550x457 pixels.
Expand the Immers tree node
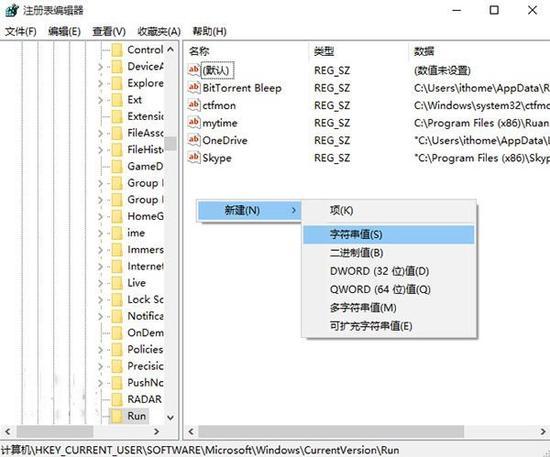pyautogui.click(x=101, y=250)
